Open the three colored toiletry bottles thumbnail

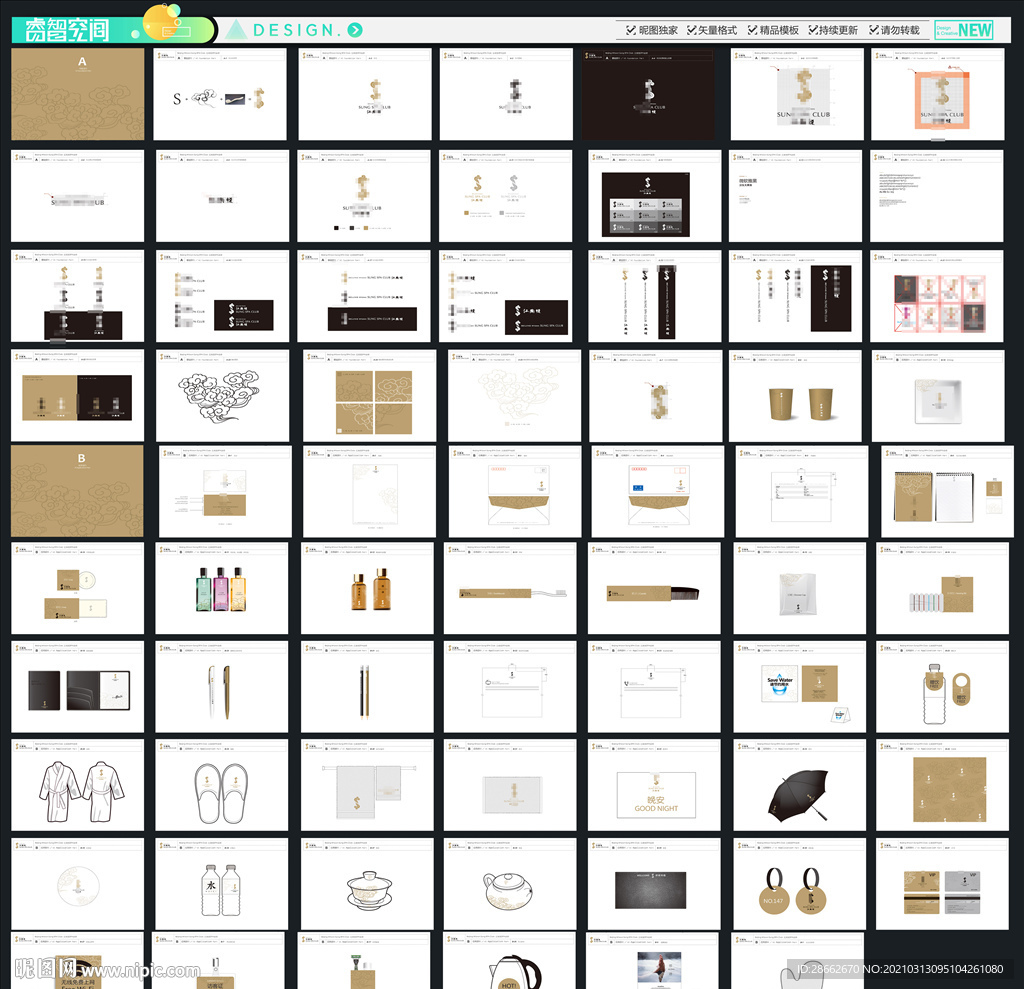[221, 588]
